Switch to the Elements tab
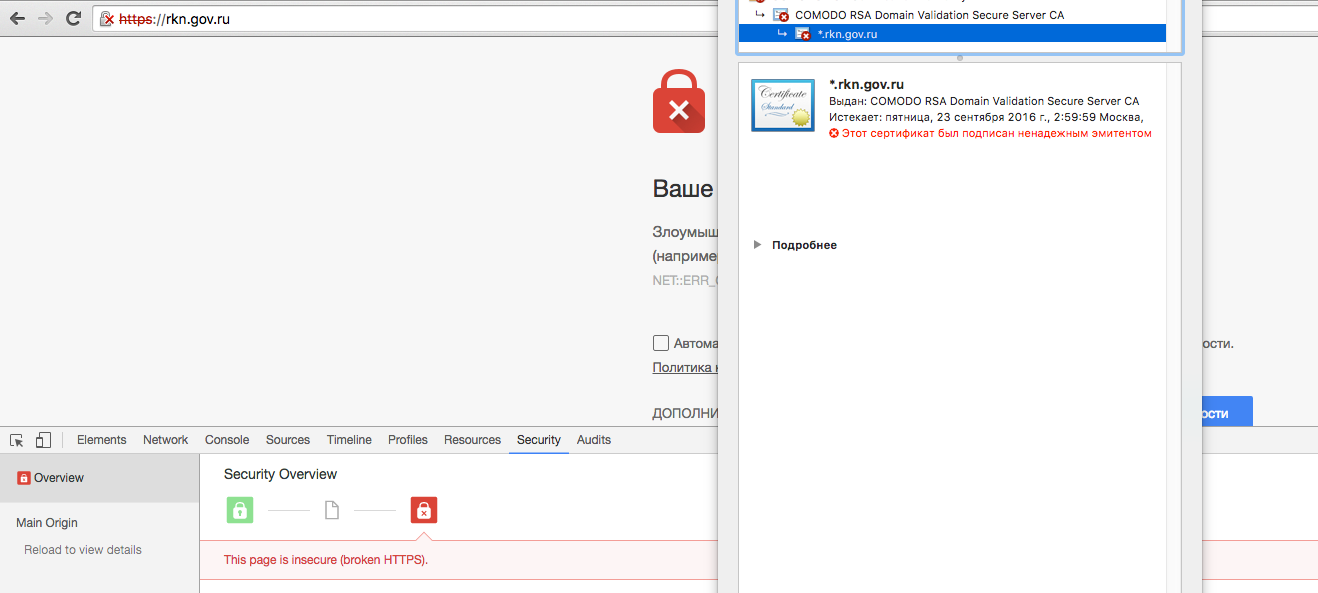Screen dimensions: 1318x593 102,440
